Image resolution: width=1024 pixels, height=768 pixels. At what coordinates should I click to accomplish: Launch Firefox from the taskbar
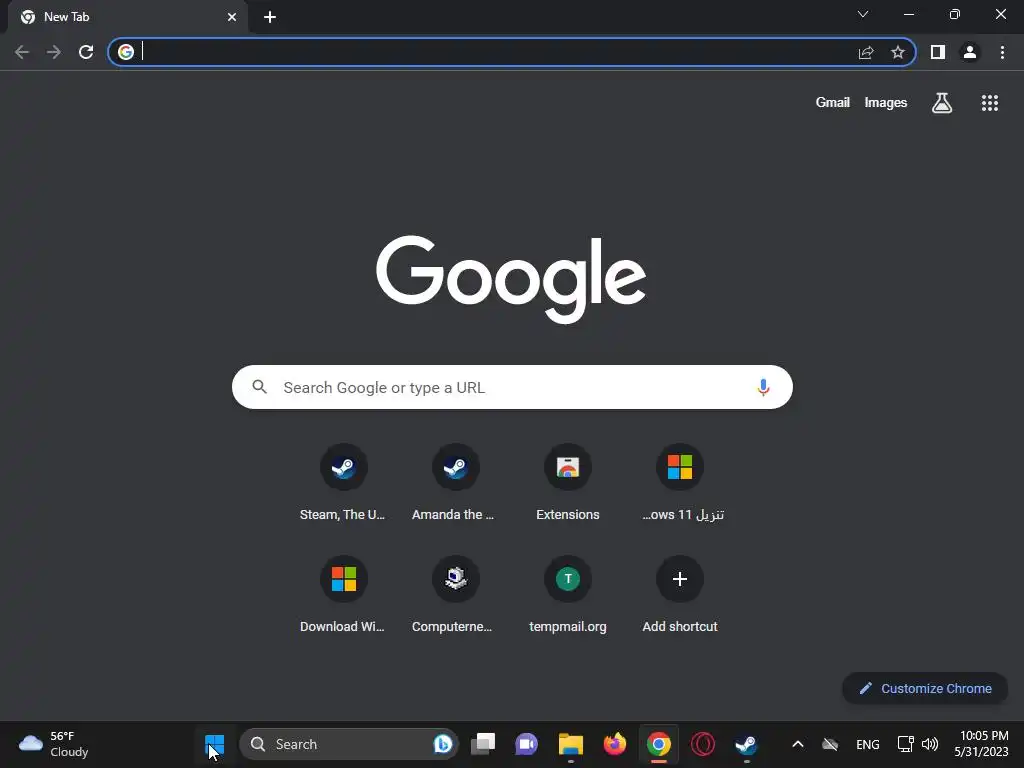tap(615, 744)
